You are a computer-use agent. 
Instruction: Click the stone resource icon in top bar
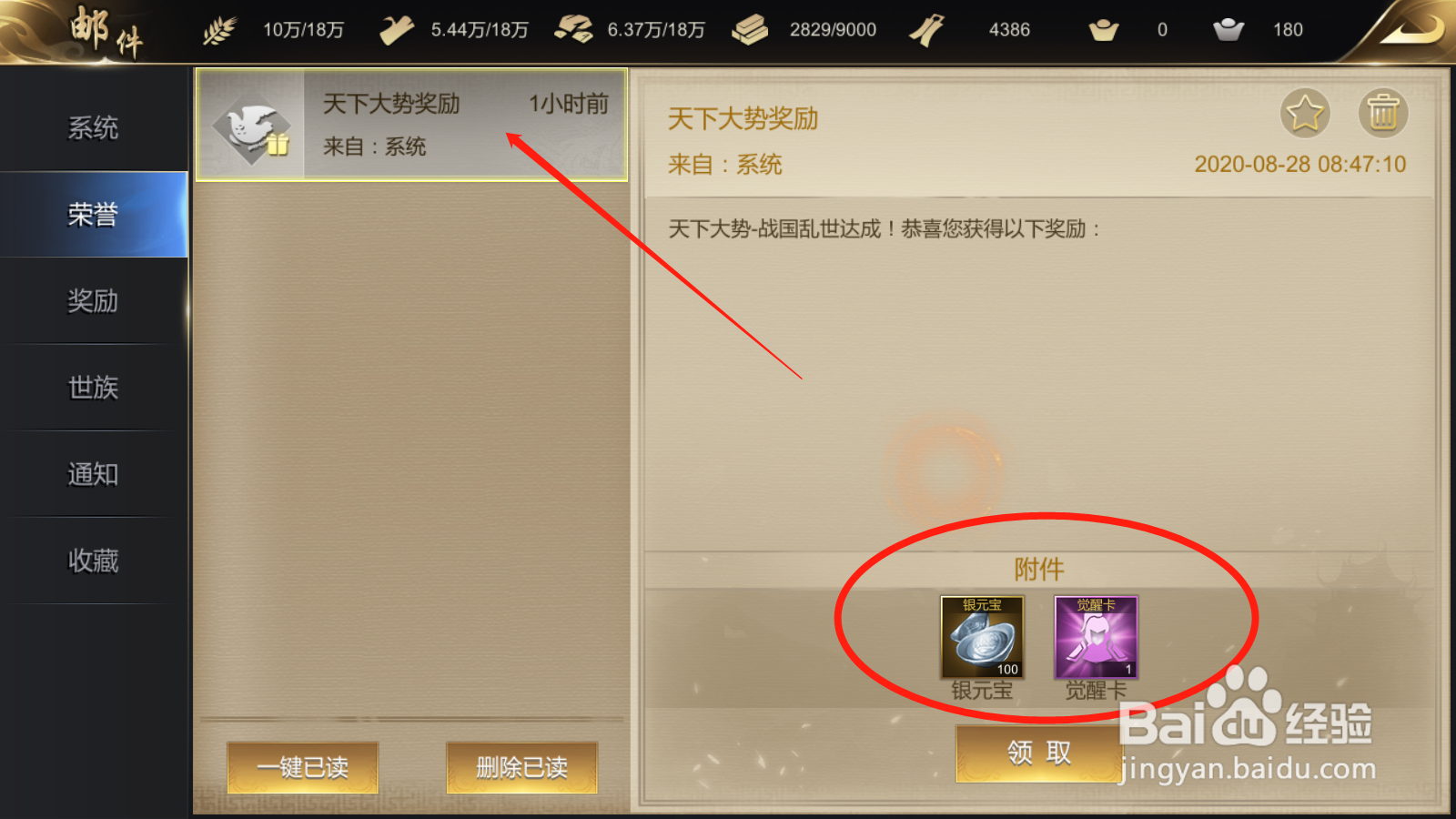[573, 30]
